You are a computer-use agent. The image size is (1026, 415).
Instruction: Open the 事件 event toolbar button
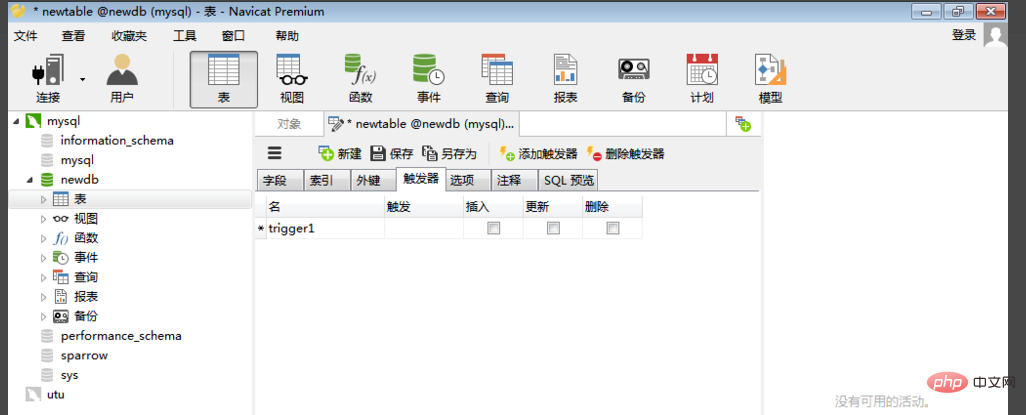[429, 80]
